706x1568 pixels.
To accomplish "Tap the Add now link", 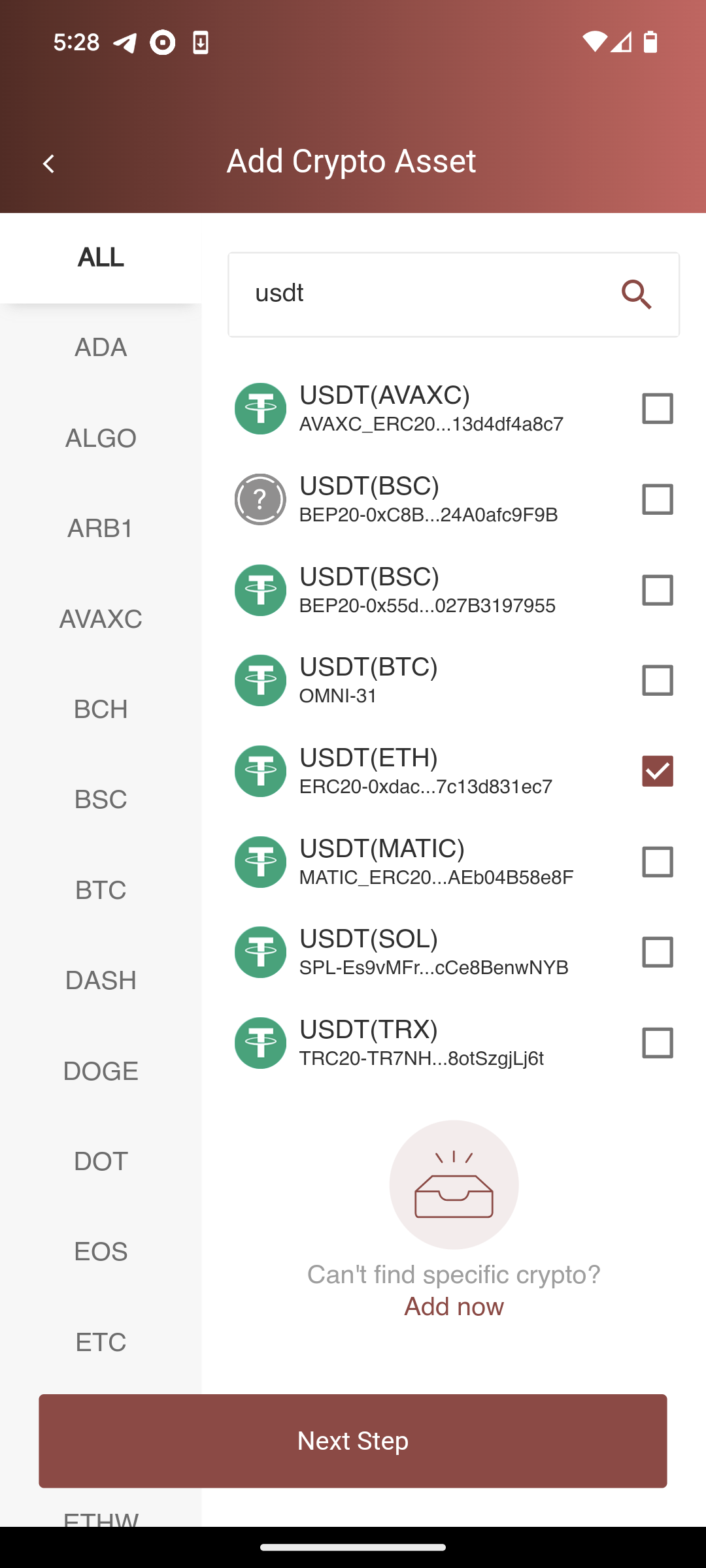I will point(454,1307).
